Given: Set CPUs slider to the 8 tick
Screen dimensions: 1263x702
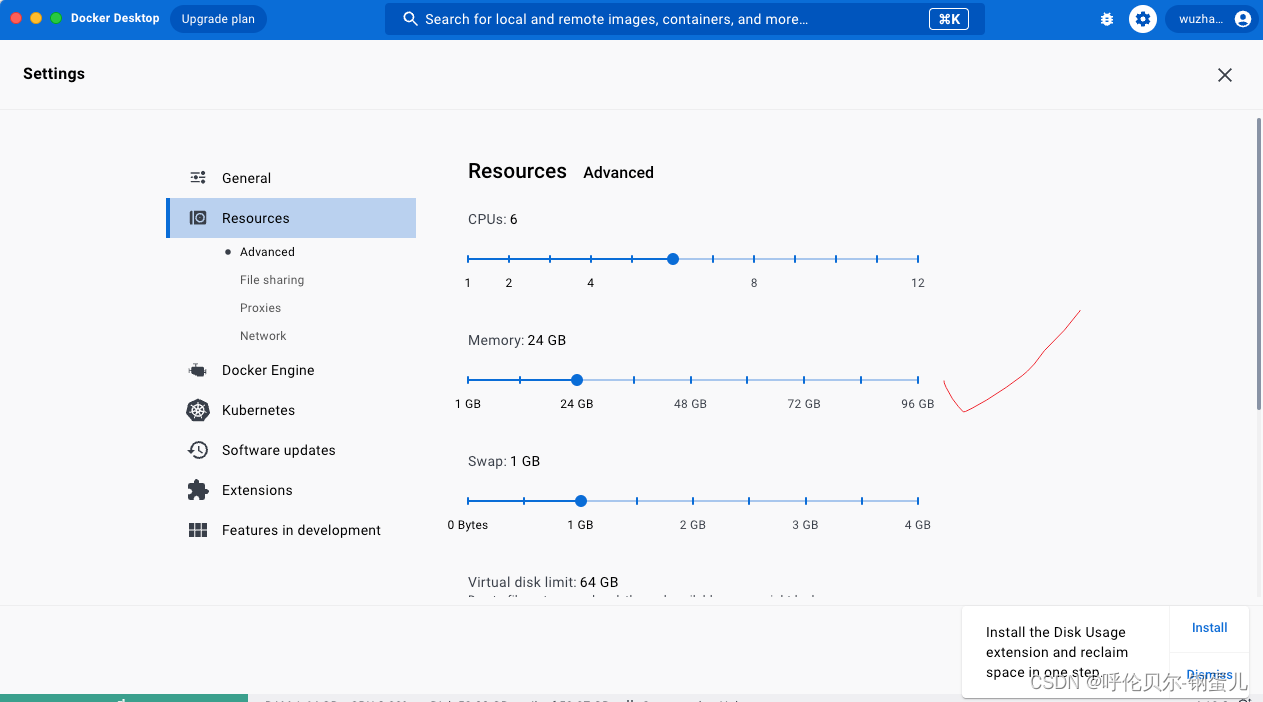Looking at the screenshot, I should (x=754, y=259).
